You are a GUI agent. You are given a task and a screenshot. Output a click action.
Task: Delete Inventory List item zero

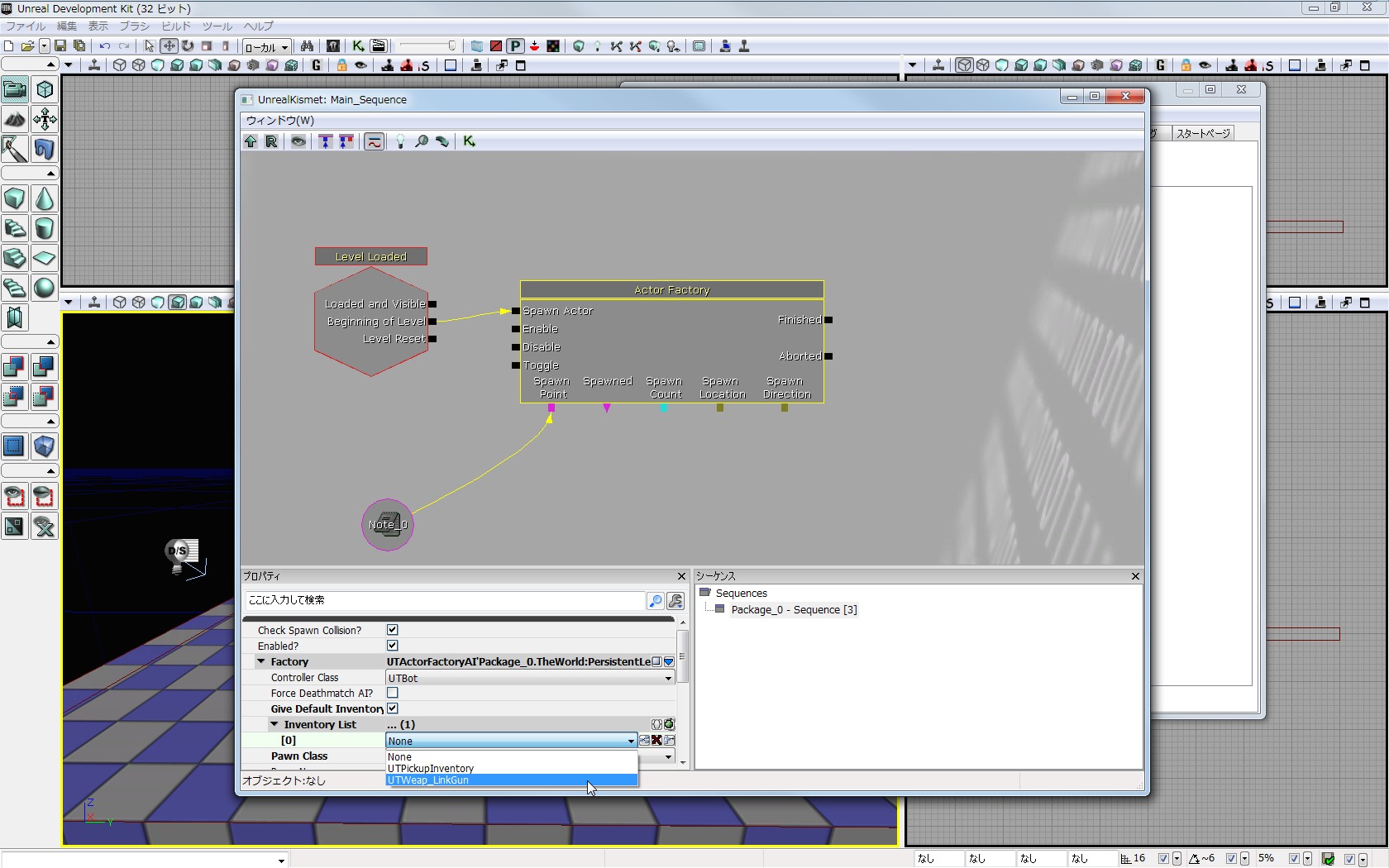coord(656,741)
